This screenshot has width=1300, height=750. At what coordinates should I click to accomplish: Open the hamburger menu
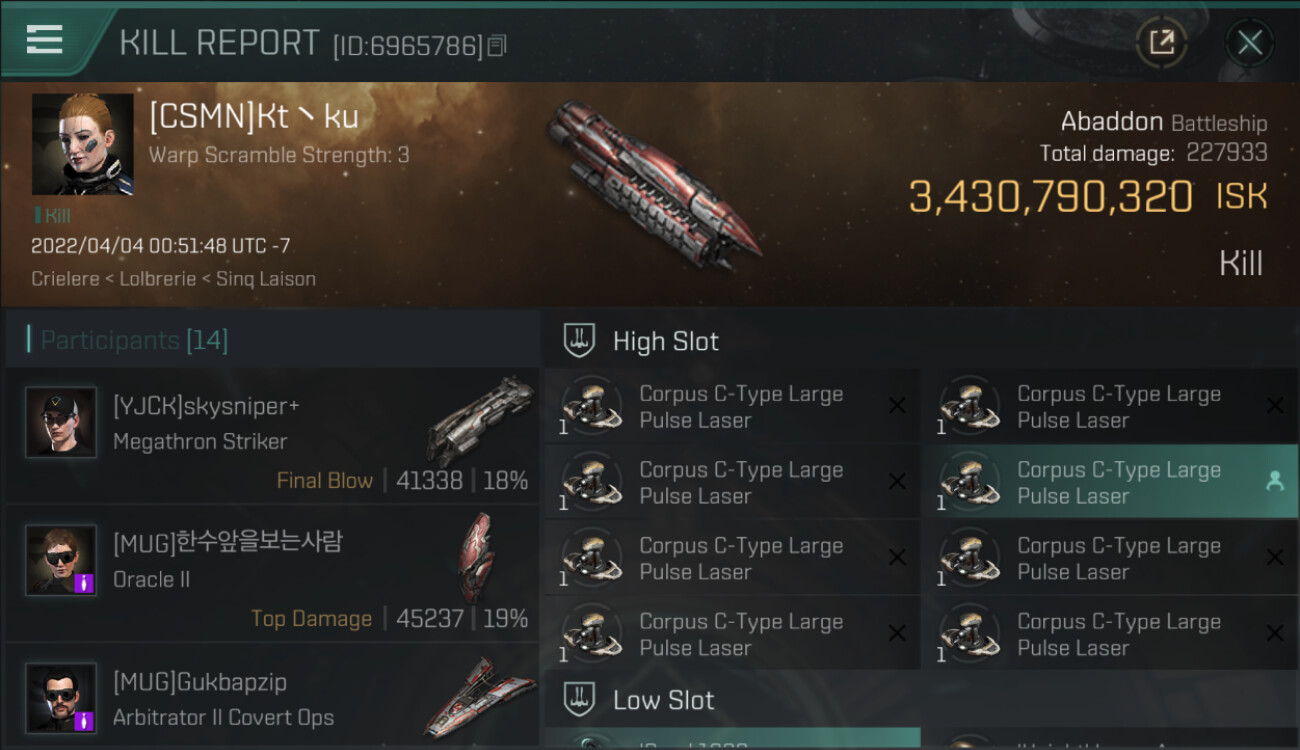coord(45,40)
